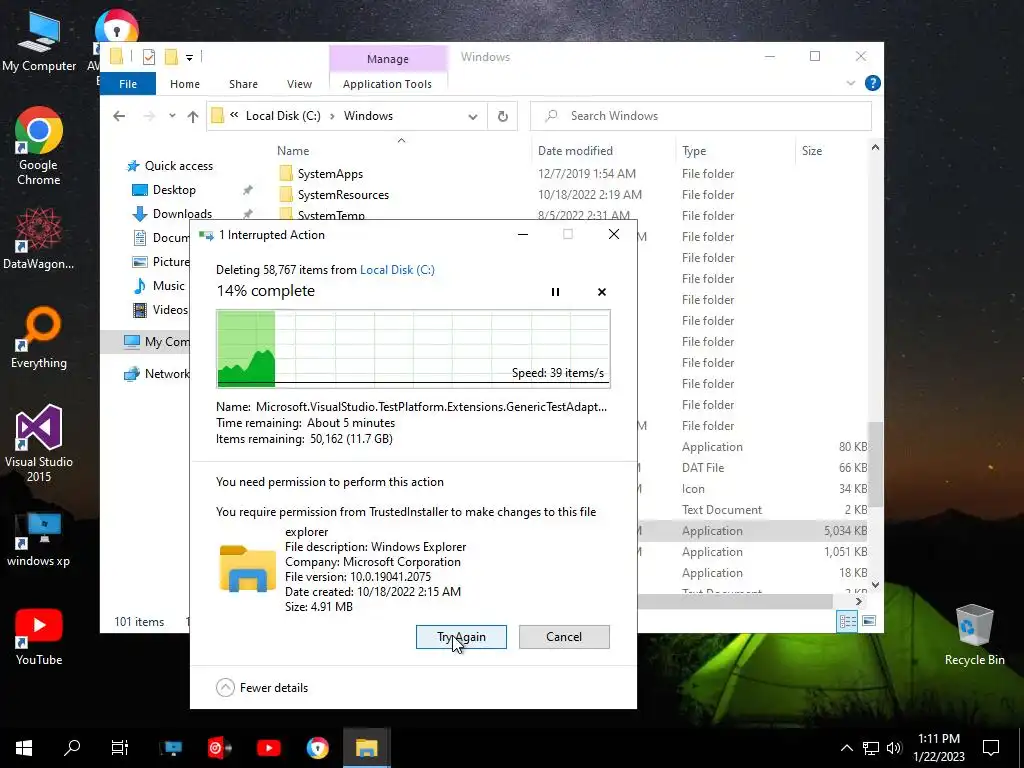Select the SystemApps folder
Image resolution: width=1024 pixels, height=768 pixels.
click(330, 174)
